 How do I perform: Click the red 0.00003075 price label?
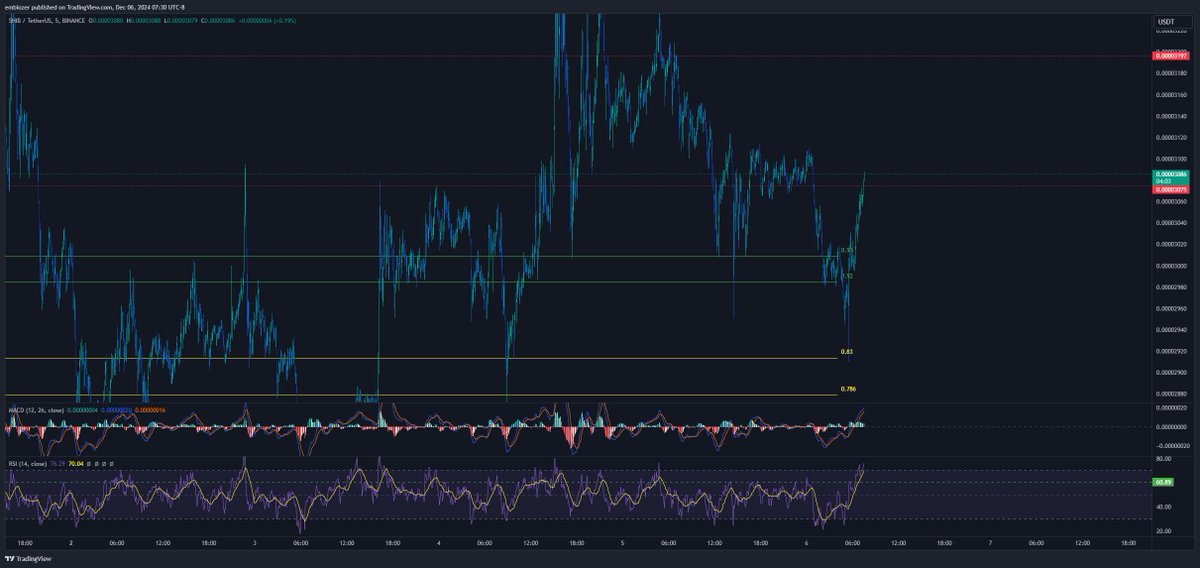coord(1171,189)
